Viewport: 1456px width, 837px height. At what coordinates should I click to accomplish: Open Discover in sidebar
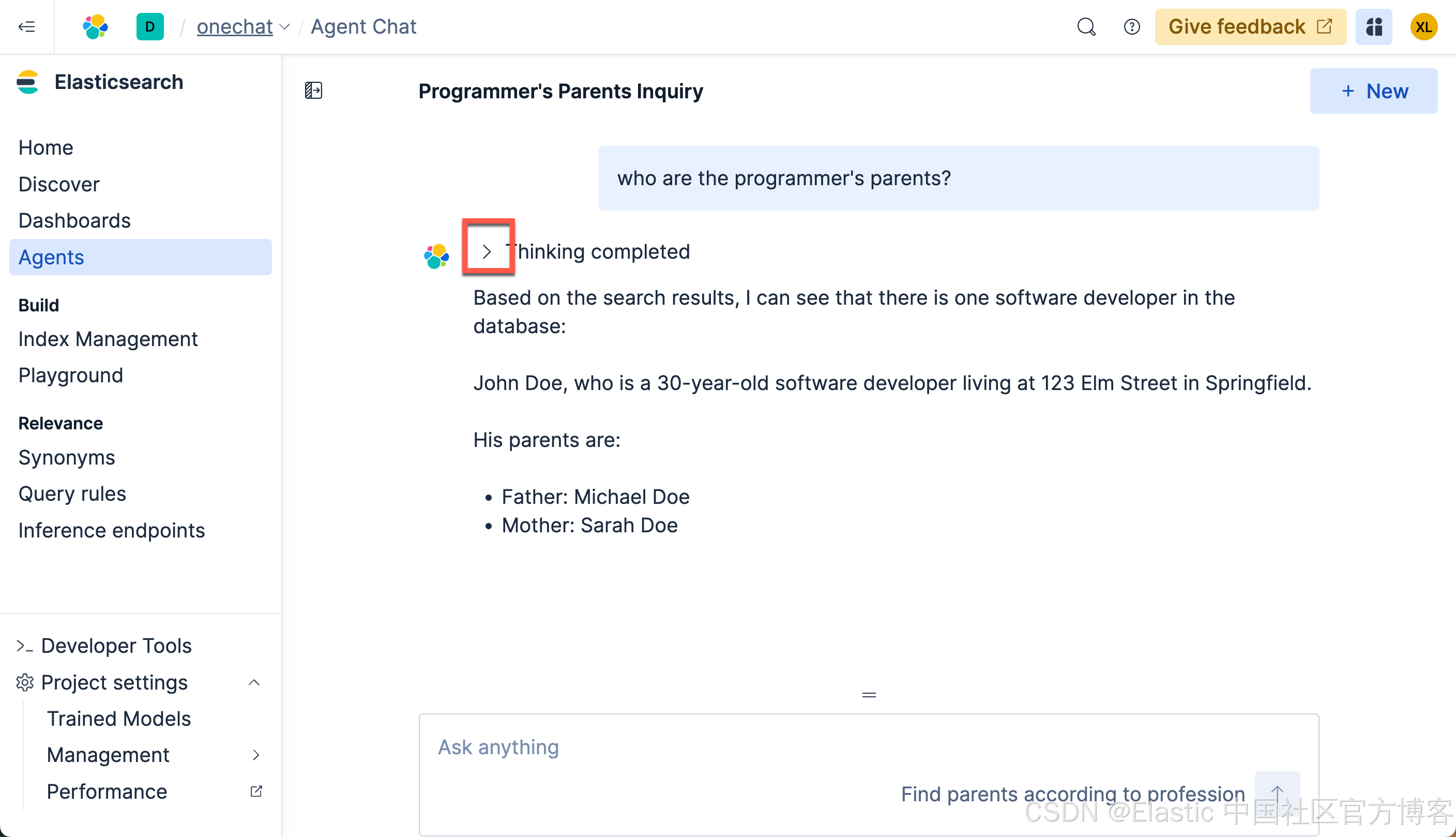pos(58,184)
